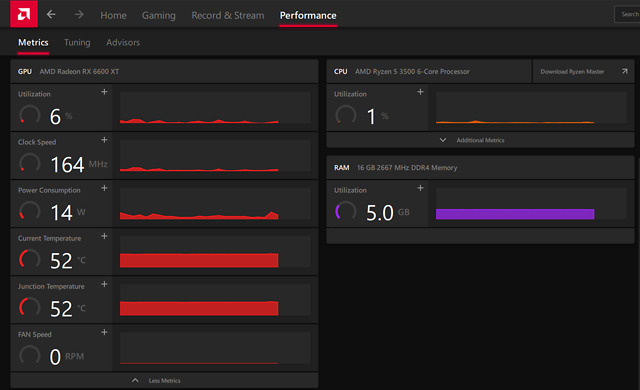Open the Advisors sub-tab
The width and height of the screenshot is (640, 390).
123,42
